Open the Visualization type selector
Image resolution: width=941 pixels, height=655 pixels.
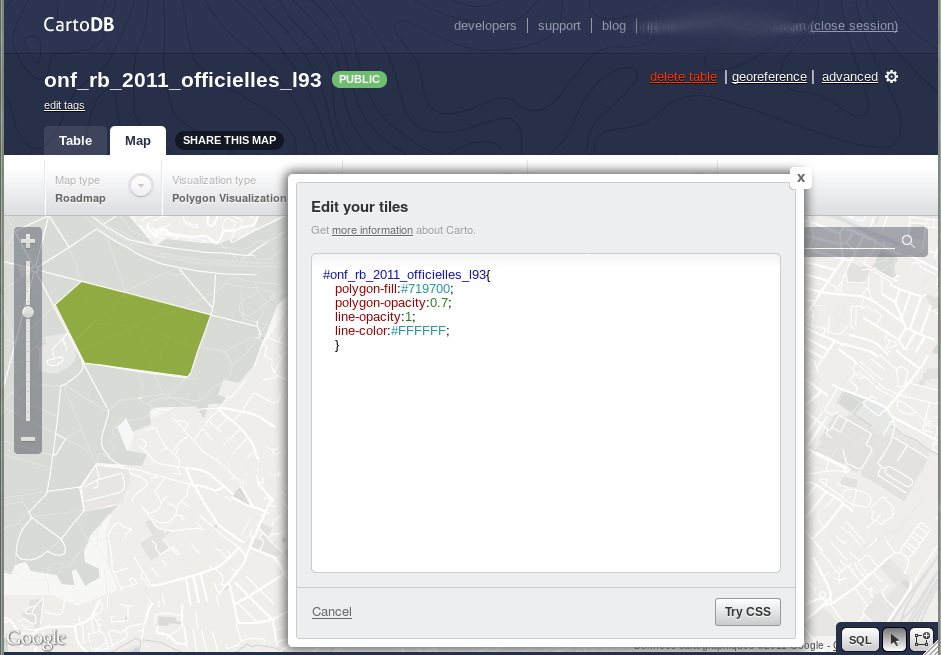(x=229, y=189)
